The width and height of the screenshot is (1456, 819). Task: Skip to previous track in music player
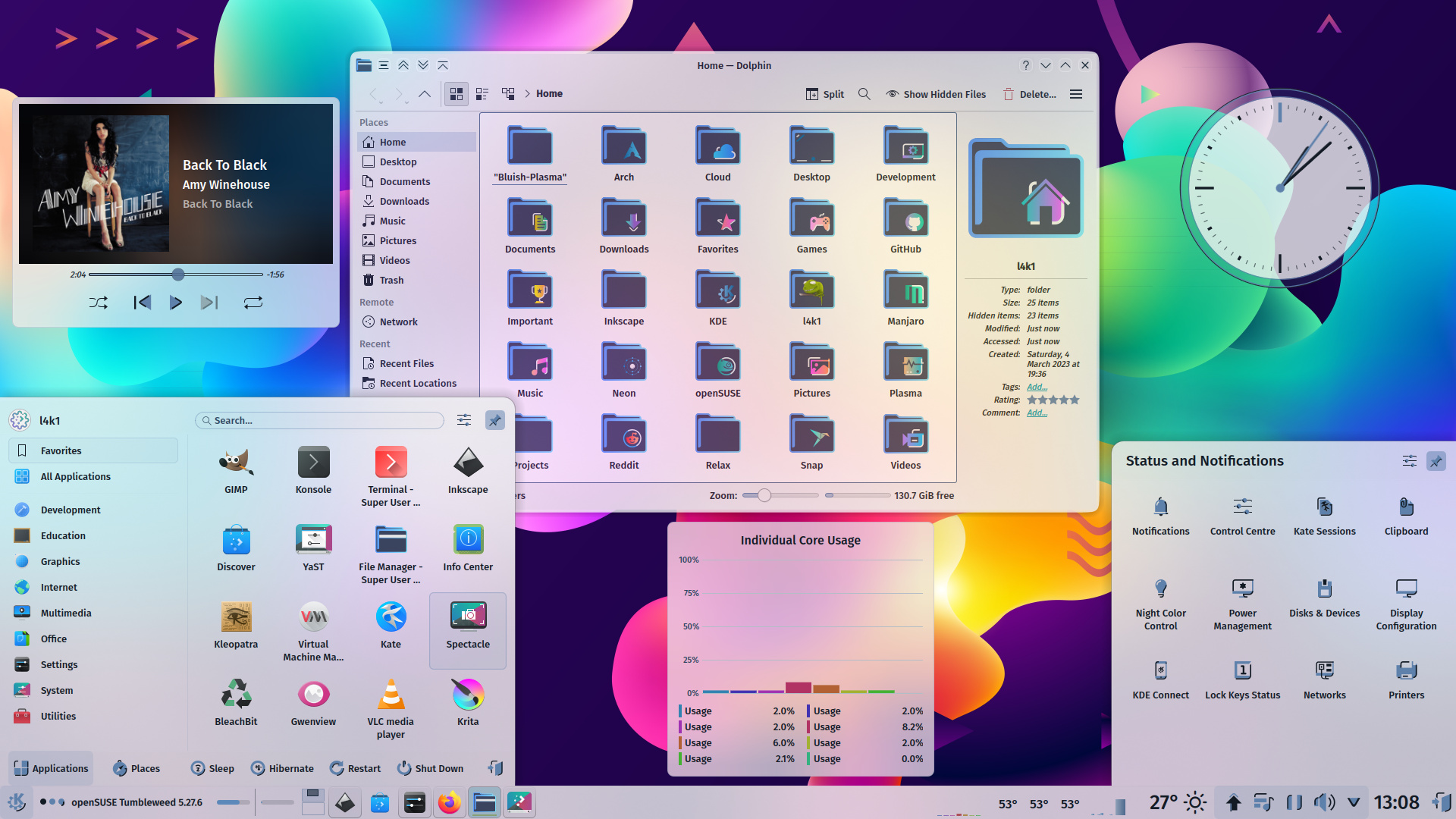pos(142,303)
